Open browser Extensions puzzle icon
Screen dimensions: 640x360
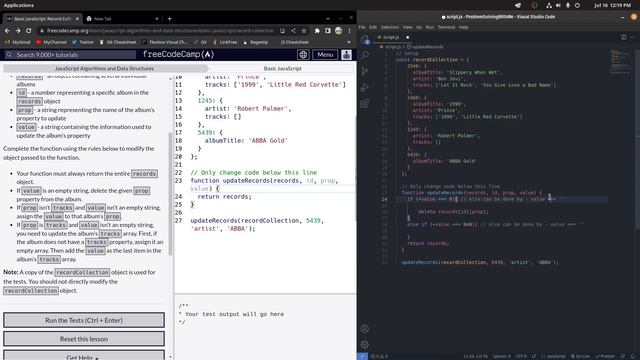317,31
